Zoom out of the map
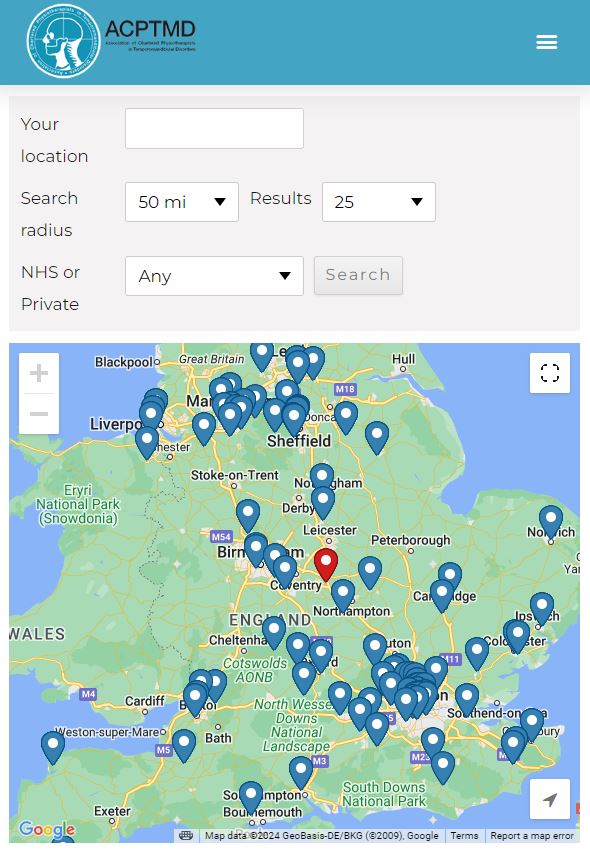 point(39,414)
